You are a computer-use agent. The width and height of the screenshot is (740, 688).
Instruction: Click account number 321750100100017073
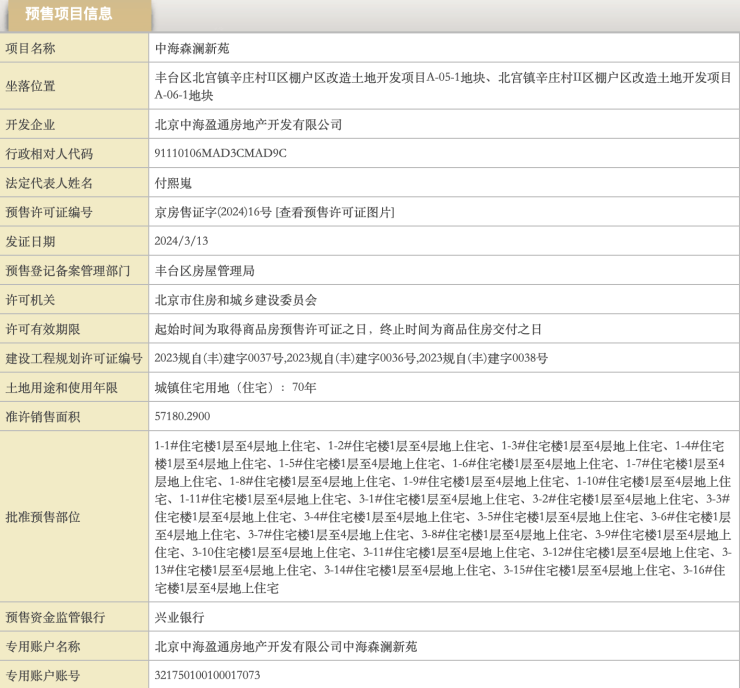point(207,675)
